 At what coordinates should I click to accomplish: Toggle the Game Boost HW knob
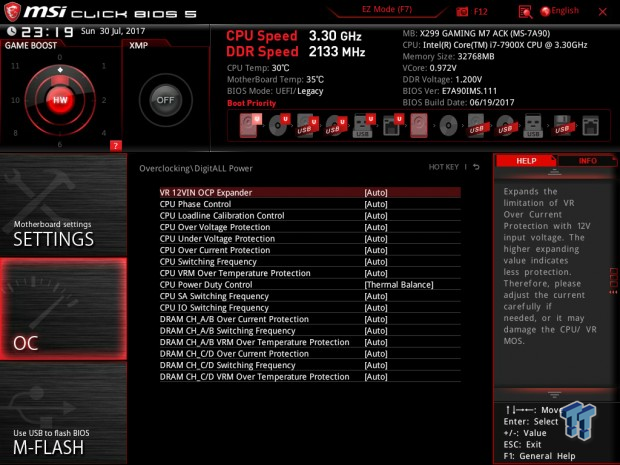[x=60, y=100]
